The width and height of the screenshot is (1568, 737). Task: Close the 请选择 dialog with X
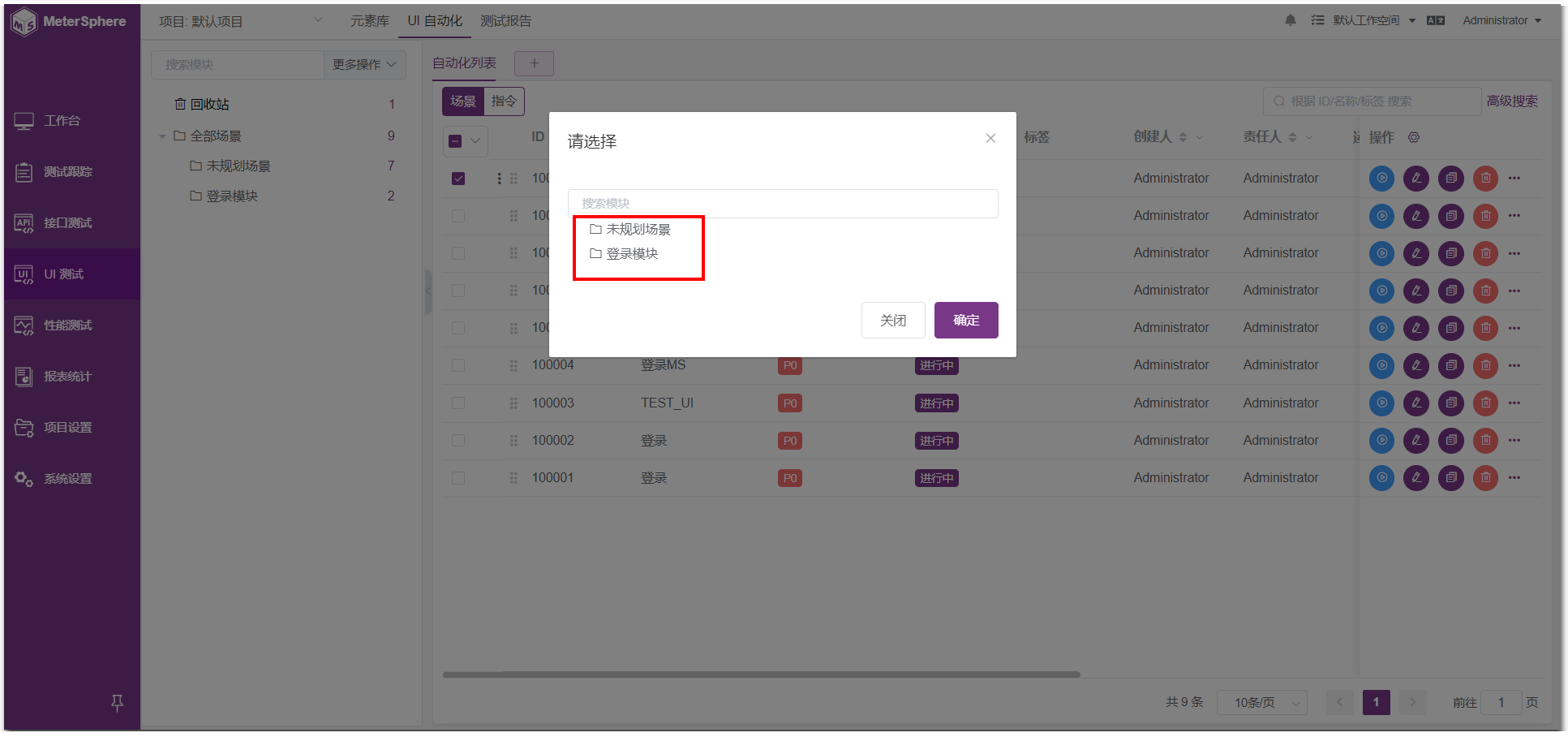pyautogui.click(x=990, y=139)
